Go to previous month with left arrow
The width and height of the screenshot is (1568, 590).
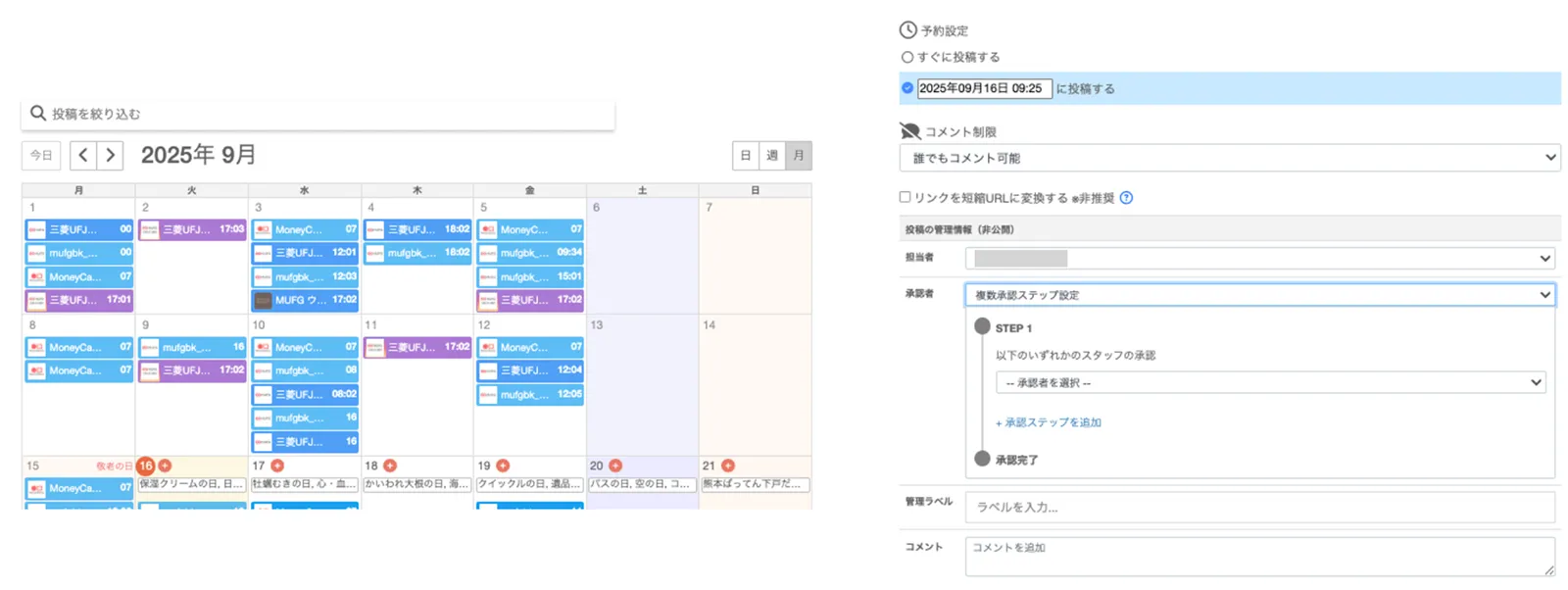tap(83, 155)
